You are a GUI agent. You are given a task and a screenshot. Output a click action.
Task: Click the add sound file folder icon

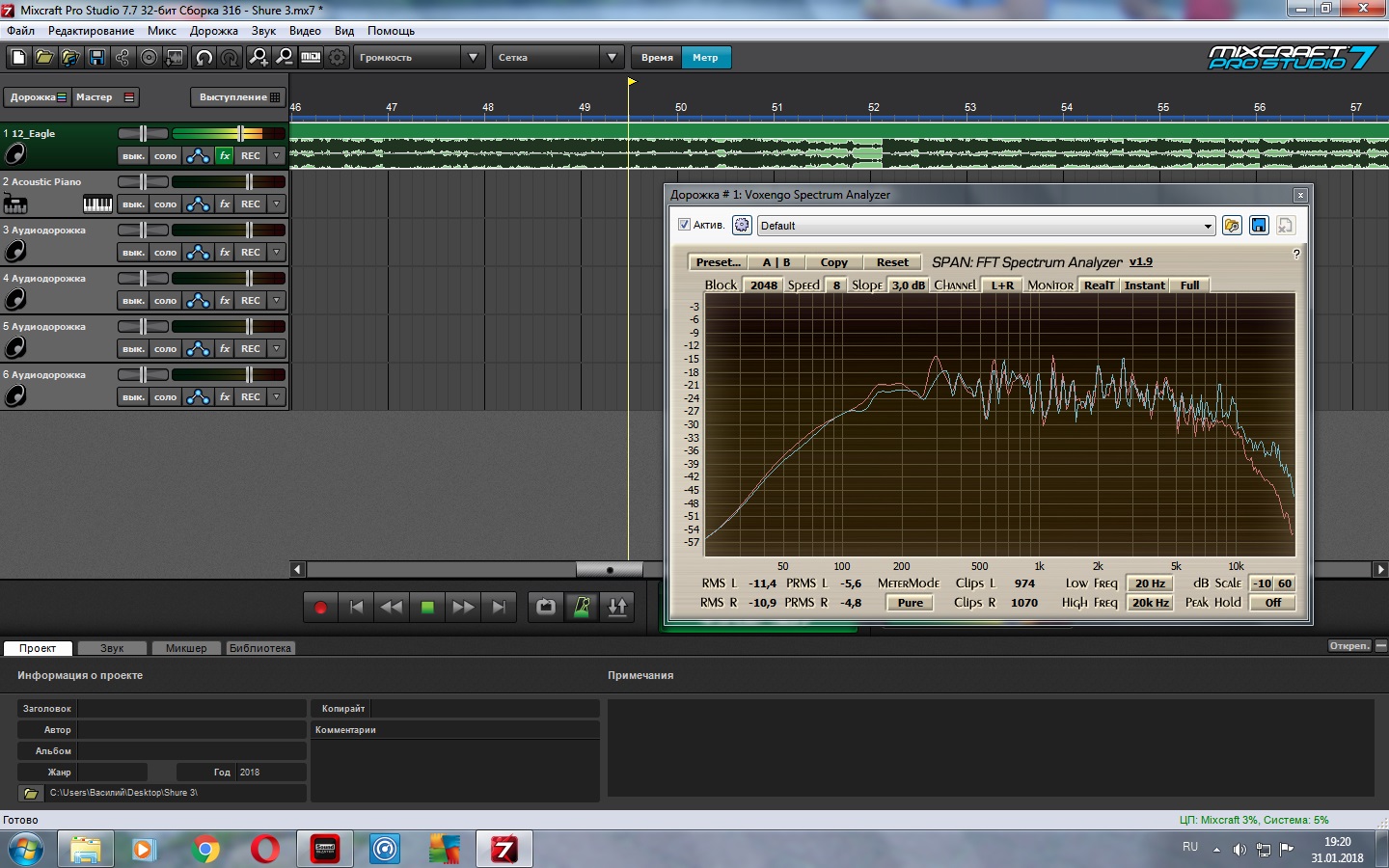[x=70, y=58]
